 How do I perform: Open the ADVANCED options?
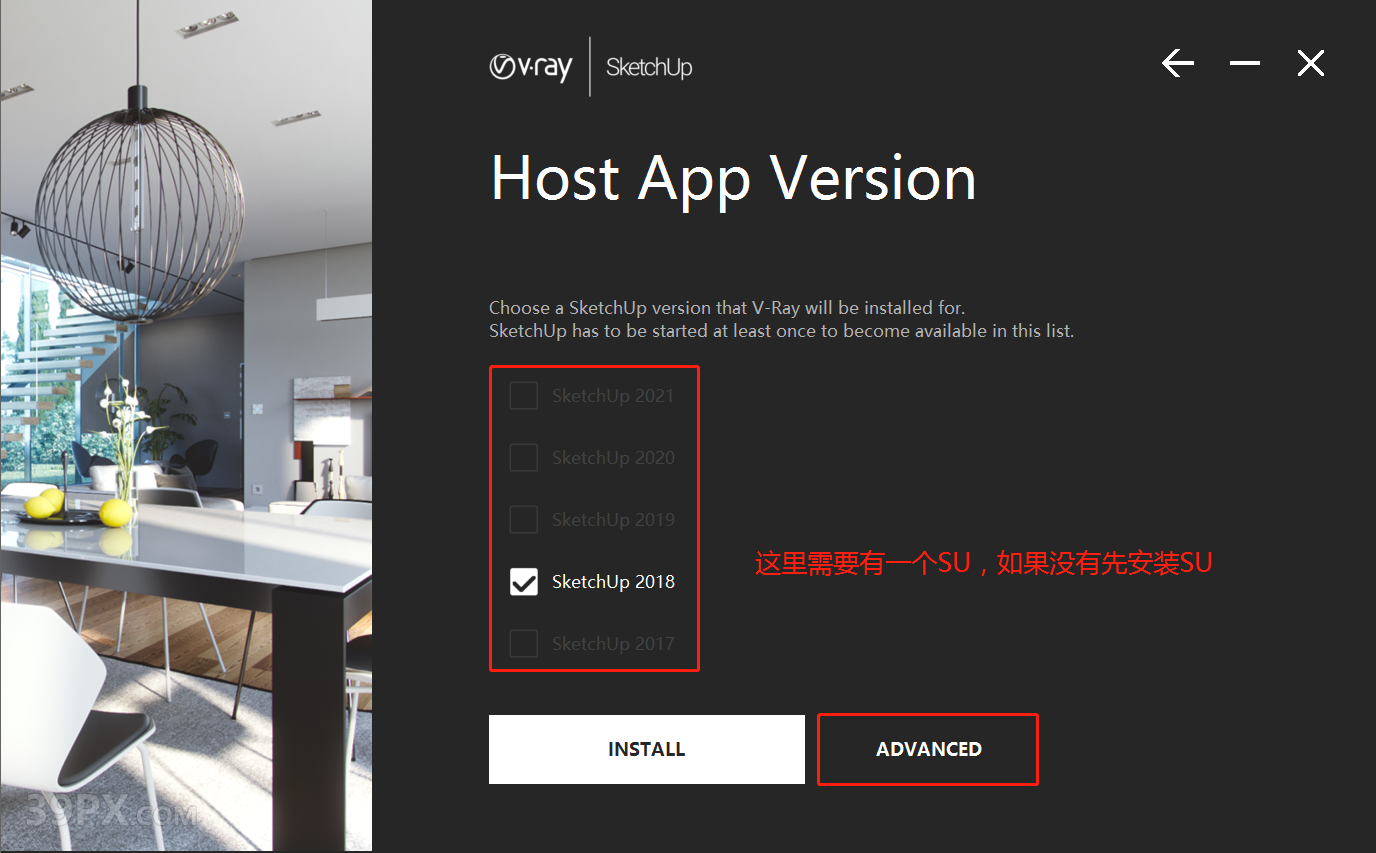tap(928, 749)
